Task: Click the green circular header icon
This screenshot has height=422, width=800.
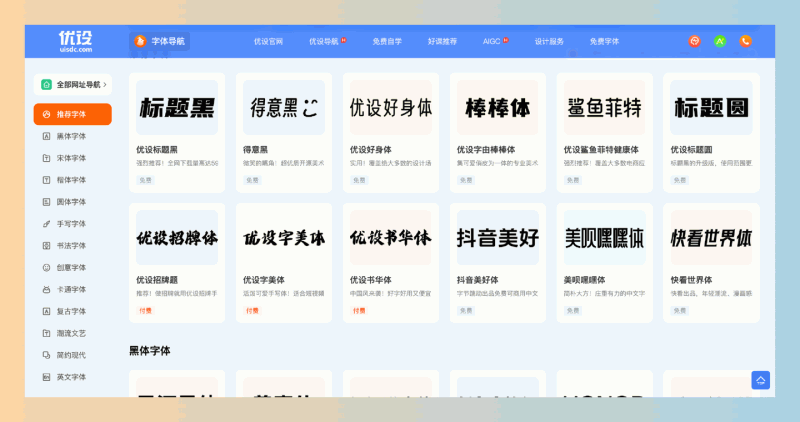Action: pos(720,41)
